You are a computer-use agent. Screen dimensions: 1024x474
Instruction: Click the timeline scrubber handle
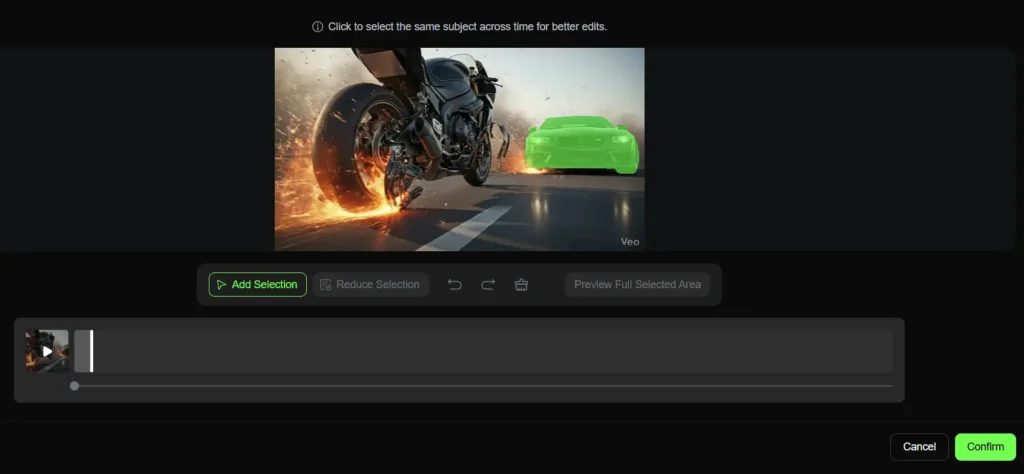(x=74, y=386)
